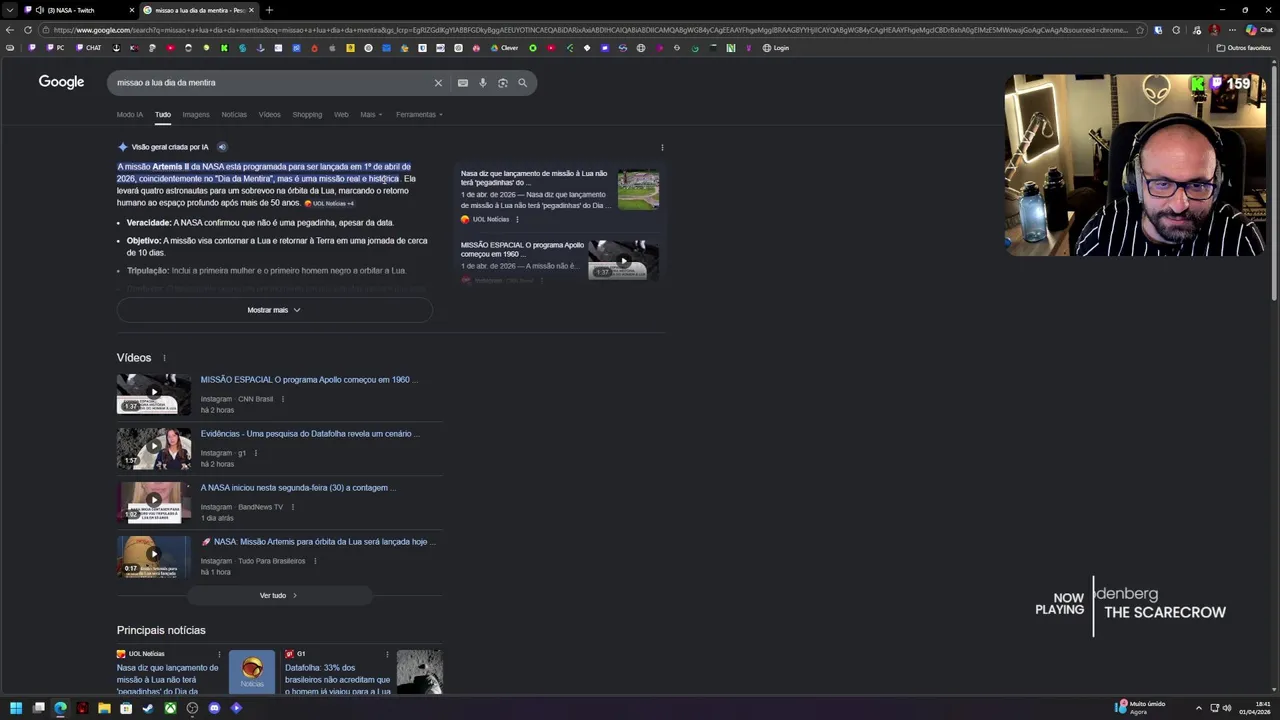Expand the Mais dropdown
Screen dimensions: 1280x720
(x=371, y=114)
